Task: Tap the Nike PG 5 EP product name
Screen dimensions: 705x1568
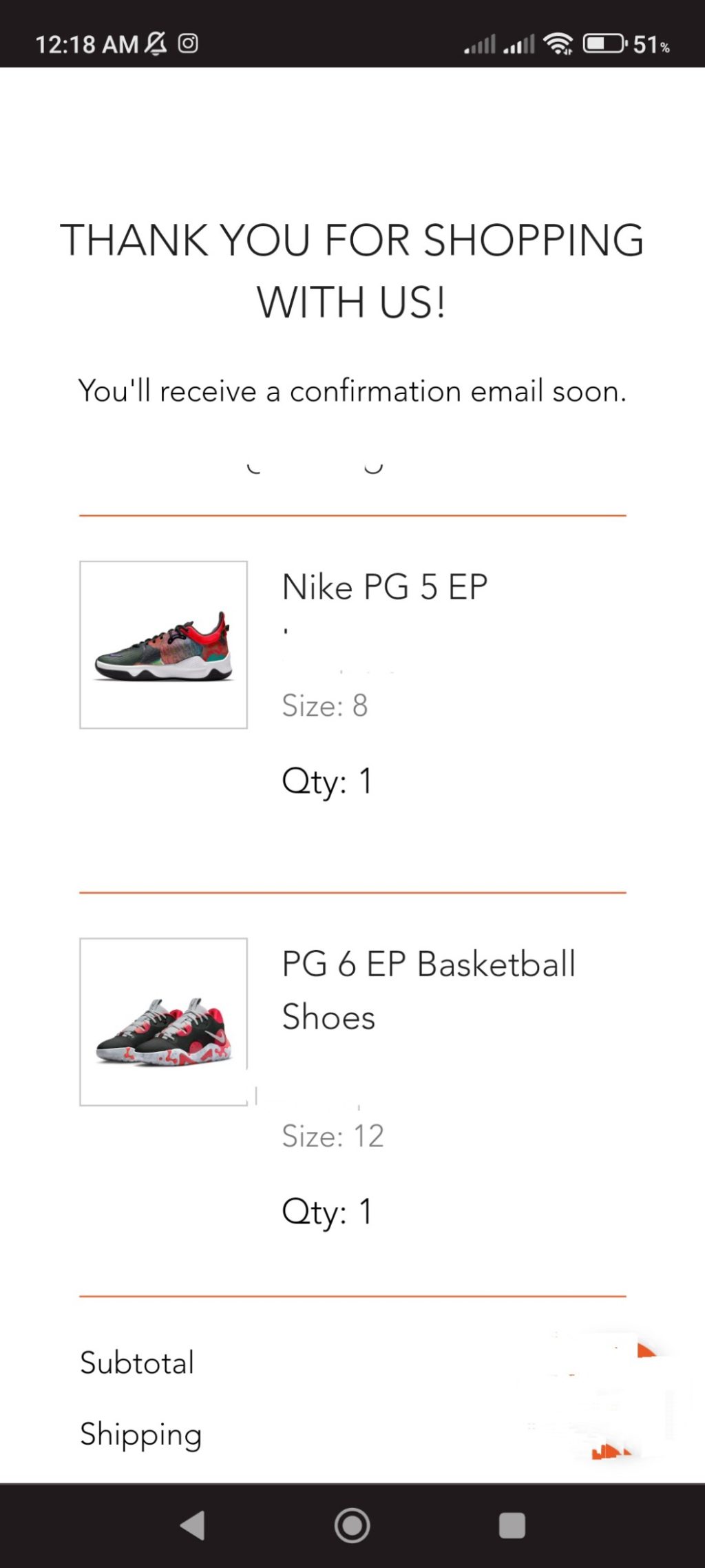Action: click(385, 588)
